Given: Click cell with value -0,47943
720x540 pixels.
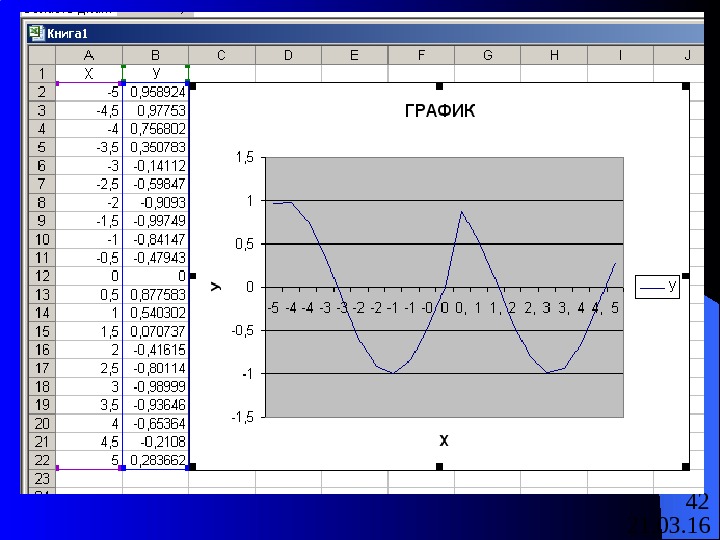Looking at the screenshot, I should point(155,258).
